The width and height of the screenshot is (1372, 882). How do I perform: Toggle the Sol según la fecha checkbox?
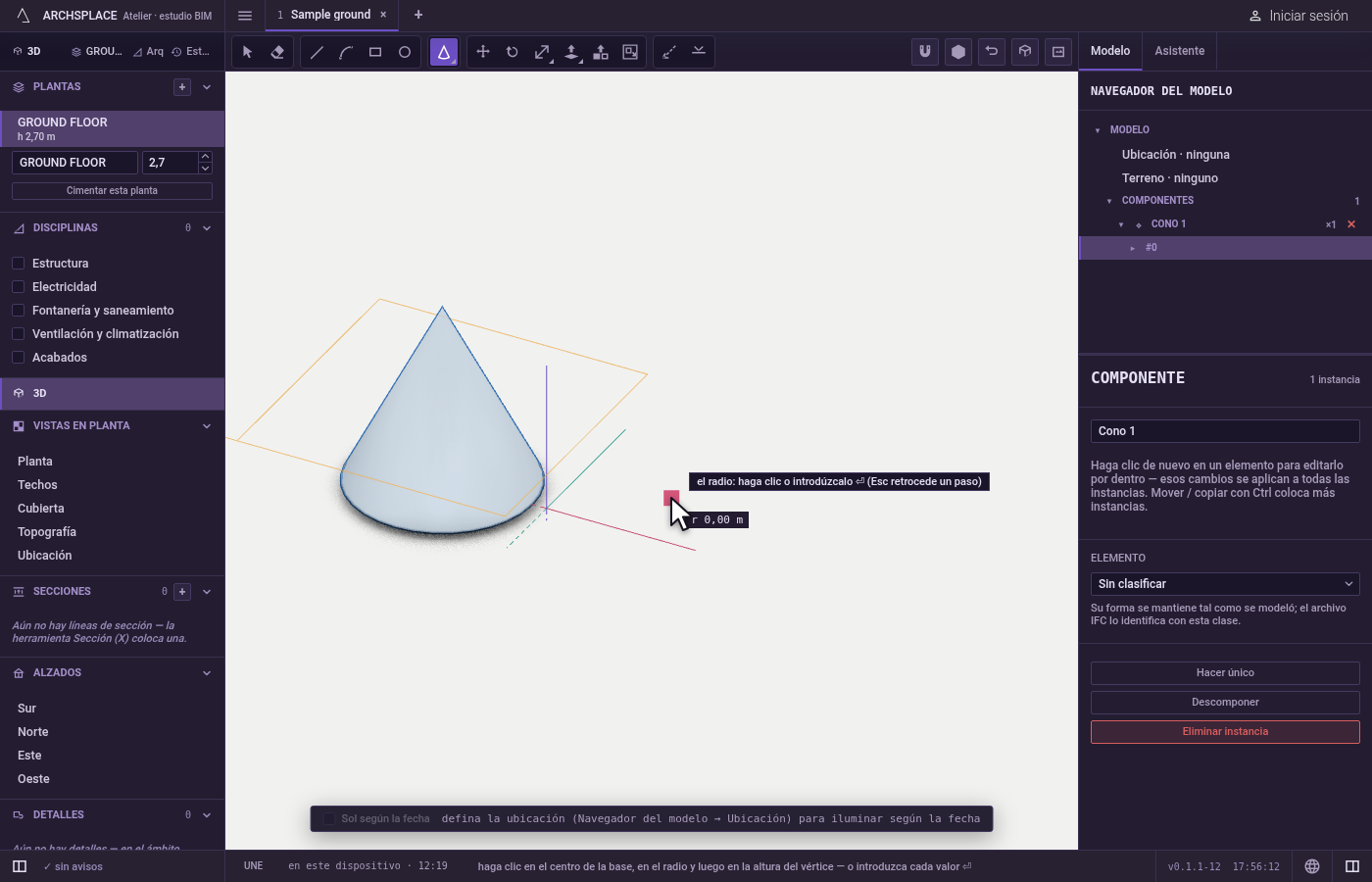pos(329,819)
